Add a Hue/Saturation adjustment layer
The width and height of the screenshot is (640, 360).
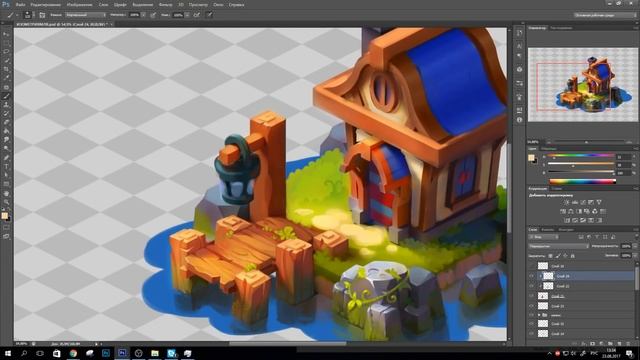coord(563,211)
